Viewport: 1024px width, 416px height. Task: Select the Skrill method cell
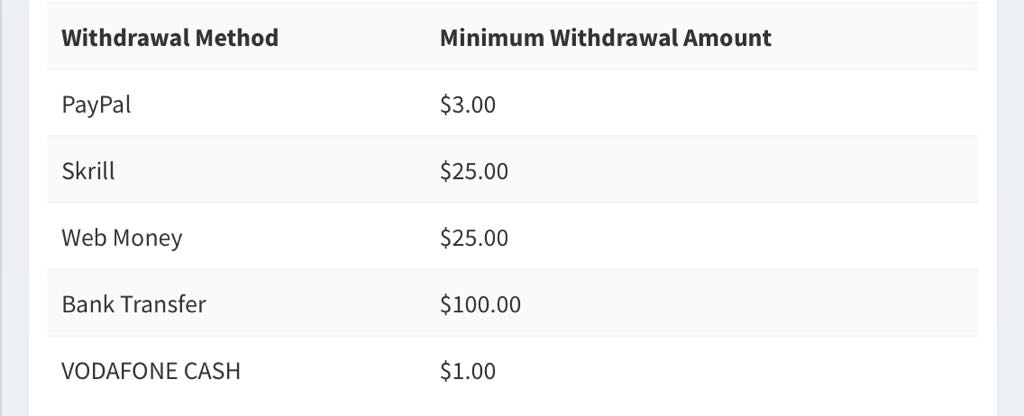tap(88, 171)
